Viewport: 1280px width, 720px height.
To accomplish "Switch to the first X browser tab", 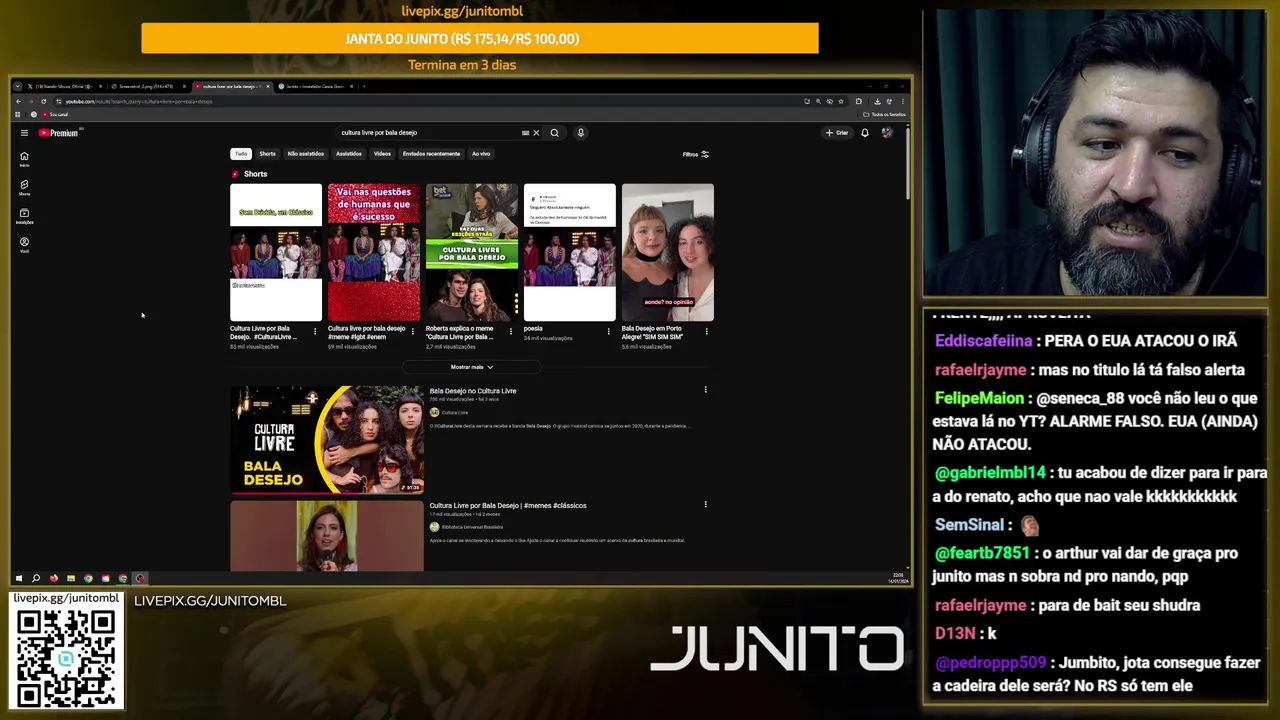I will coord(64,86).
